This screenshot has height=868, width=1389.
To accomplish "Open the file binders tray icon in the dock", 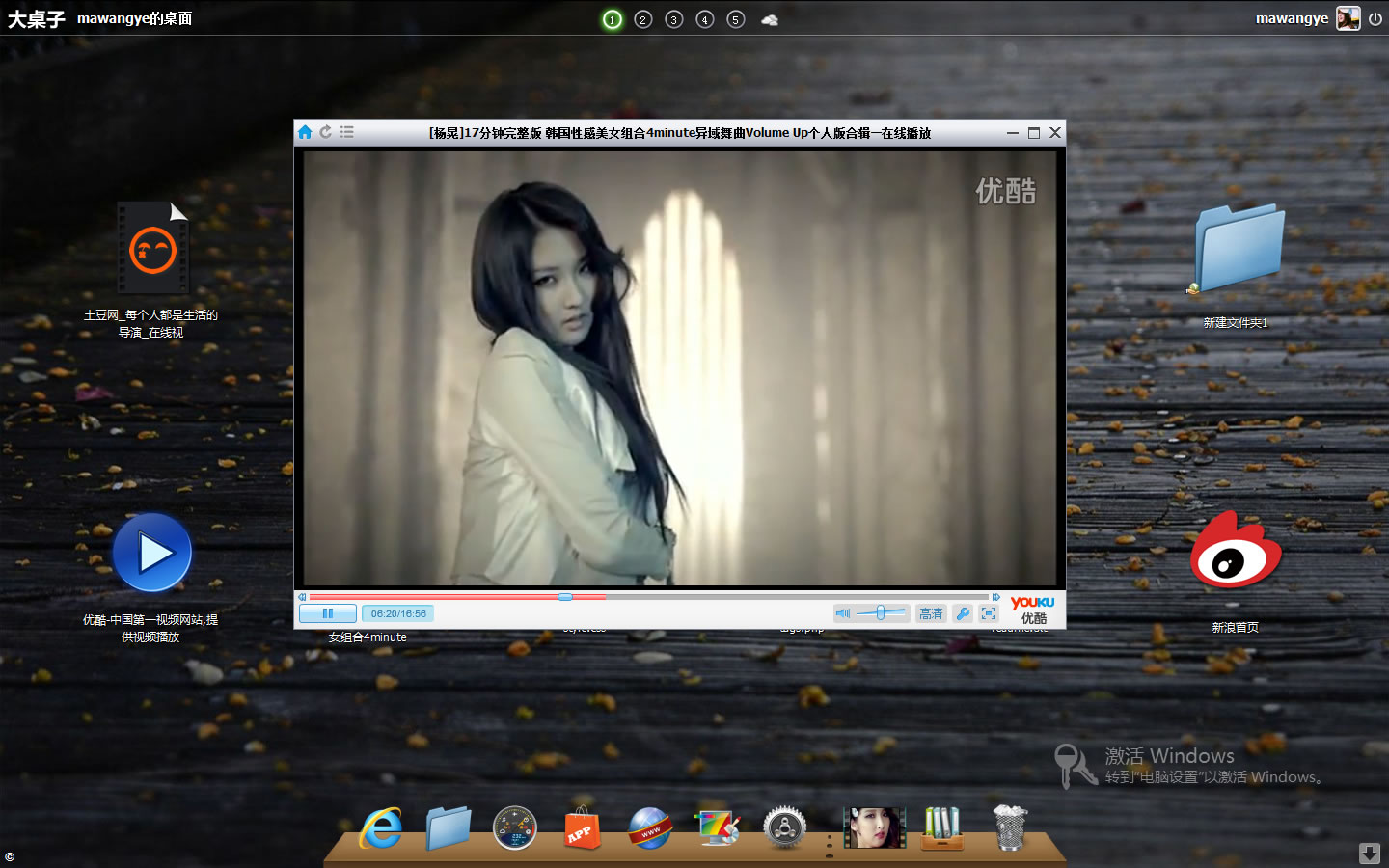I will [942, 828].
